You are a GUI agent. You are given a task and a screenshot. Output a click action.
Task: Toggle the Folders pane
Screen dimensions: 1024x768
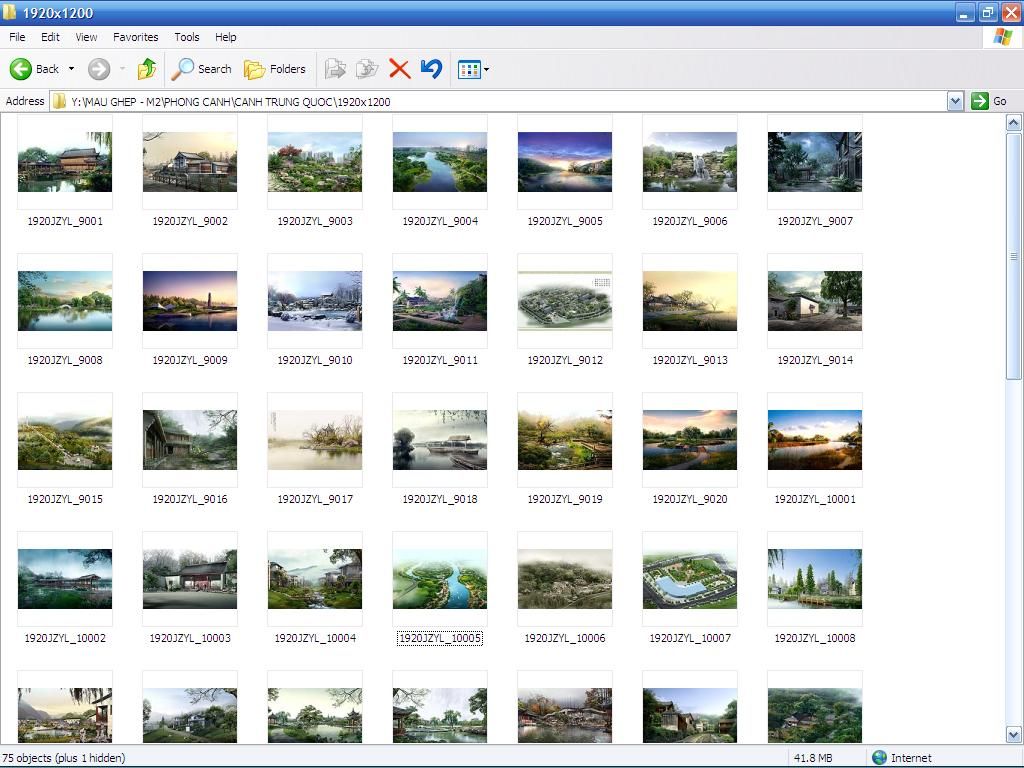pyautogui.click(x=274, y=69)
